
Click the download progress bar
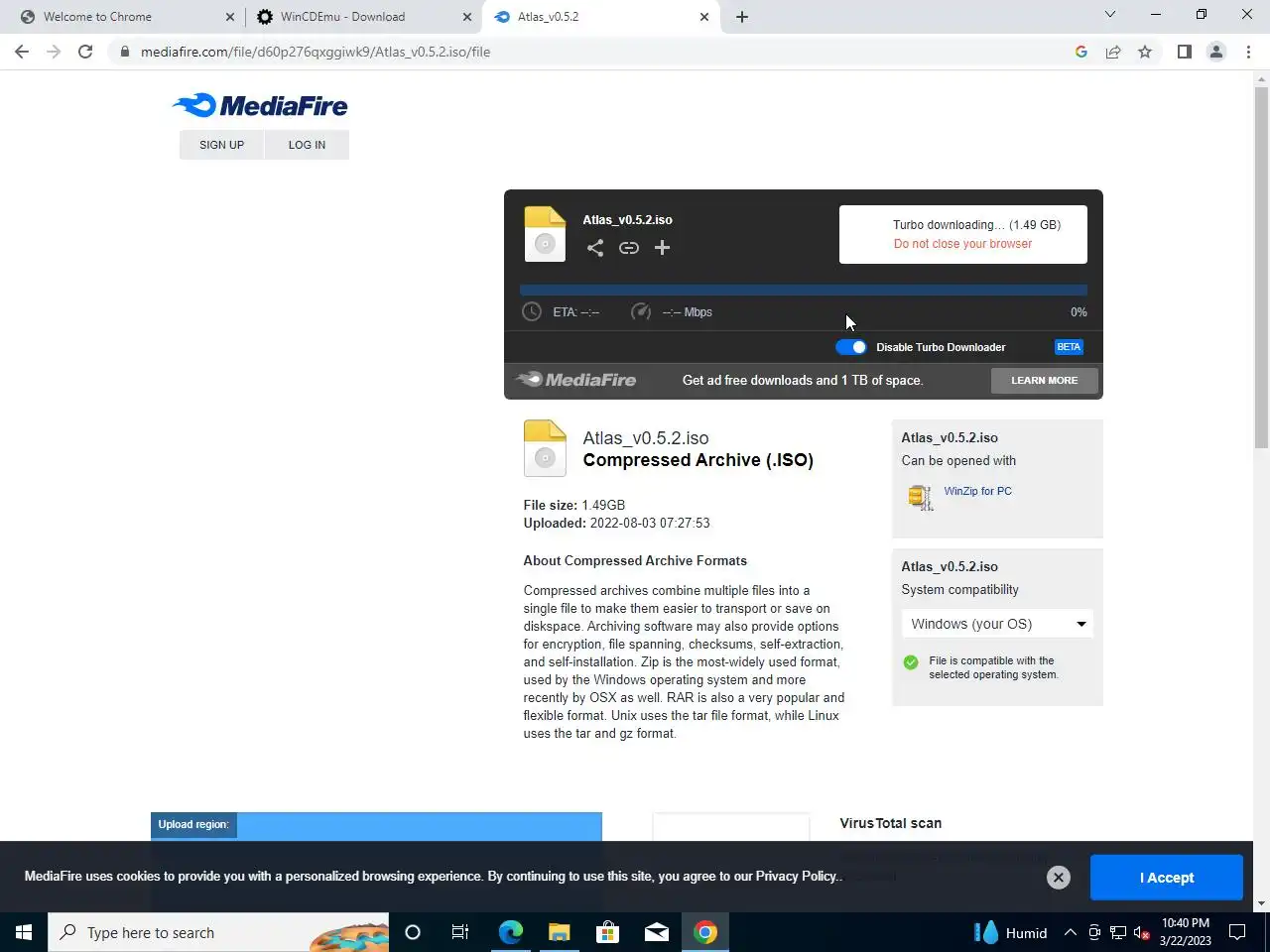tap(804, 291)
